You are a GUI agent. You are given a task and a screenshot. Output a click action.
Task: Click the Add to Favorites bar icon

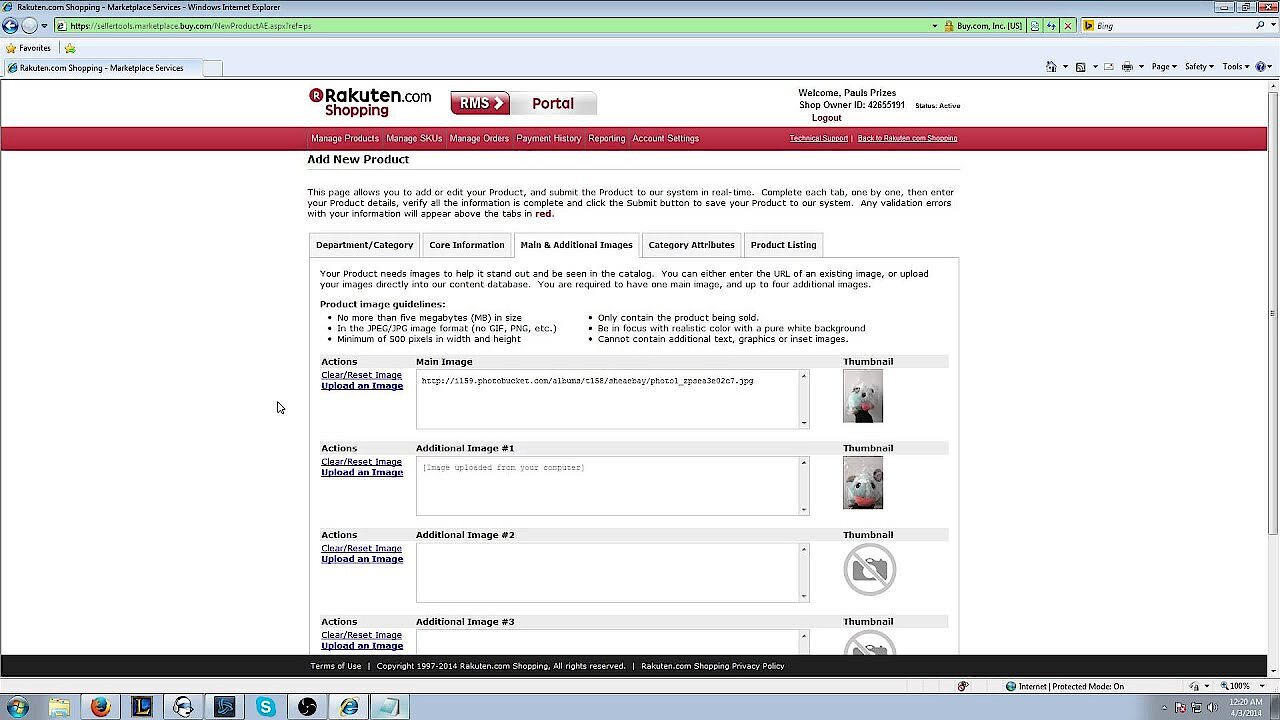tap(70, 48)
